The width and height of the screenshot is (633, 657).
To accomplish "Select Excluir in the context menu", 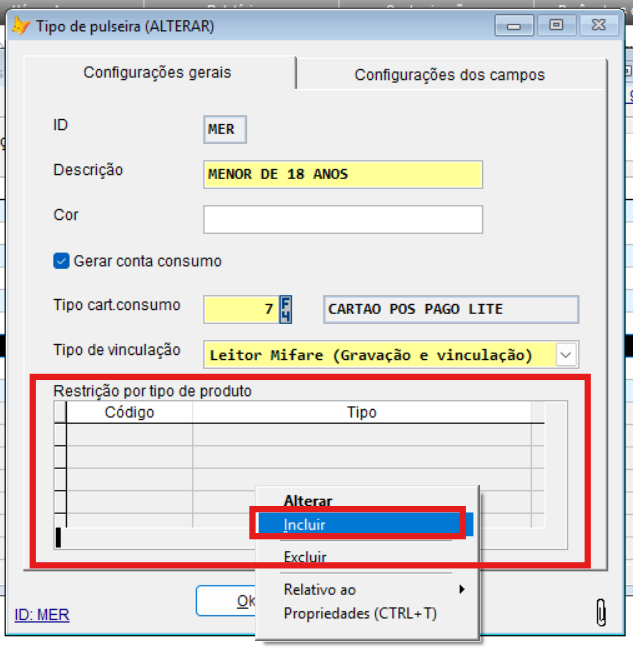I will click(305, 557).
